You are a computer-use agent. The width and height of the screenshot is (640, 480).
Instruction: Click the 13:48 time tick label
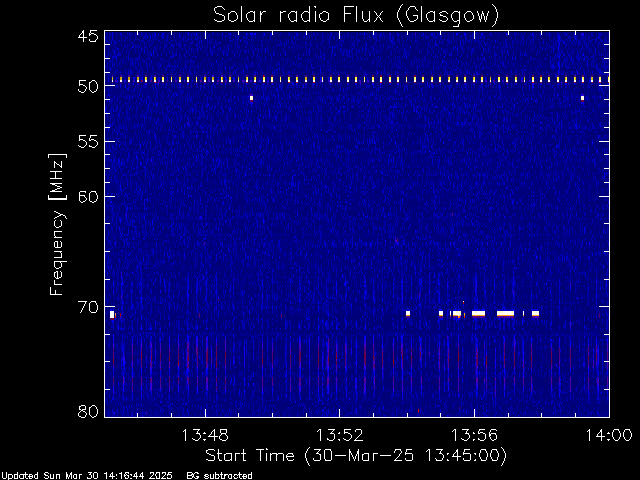coord(205,435)
